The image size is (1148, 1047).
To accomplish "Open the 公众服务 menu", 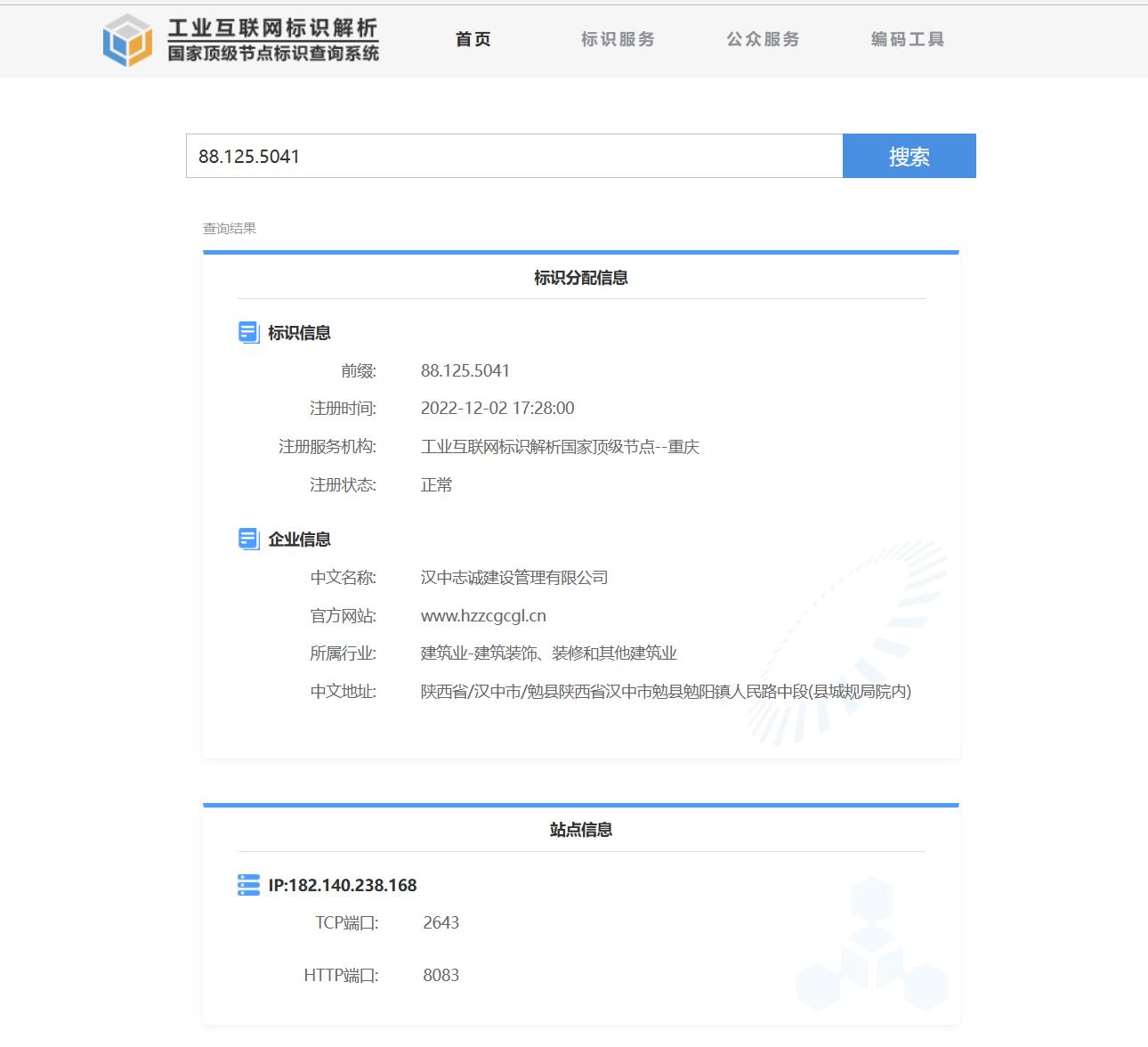I will tap(763, 39).
